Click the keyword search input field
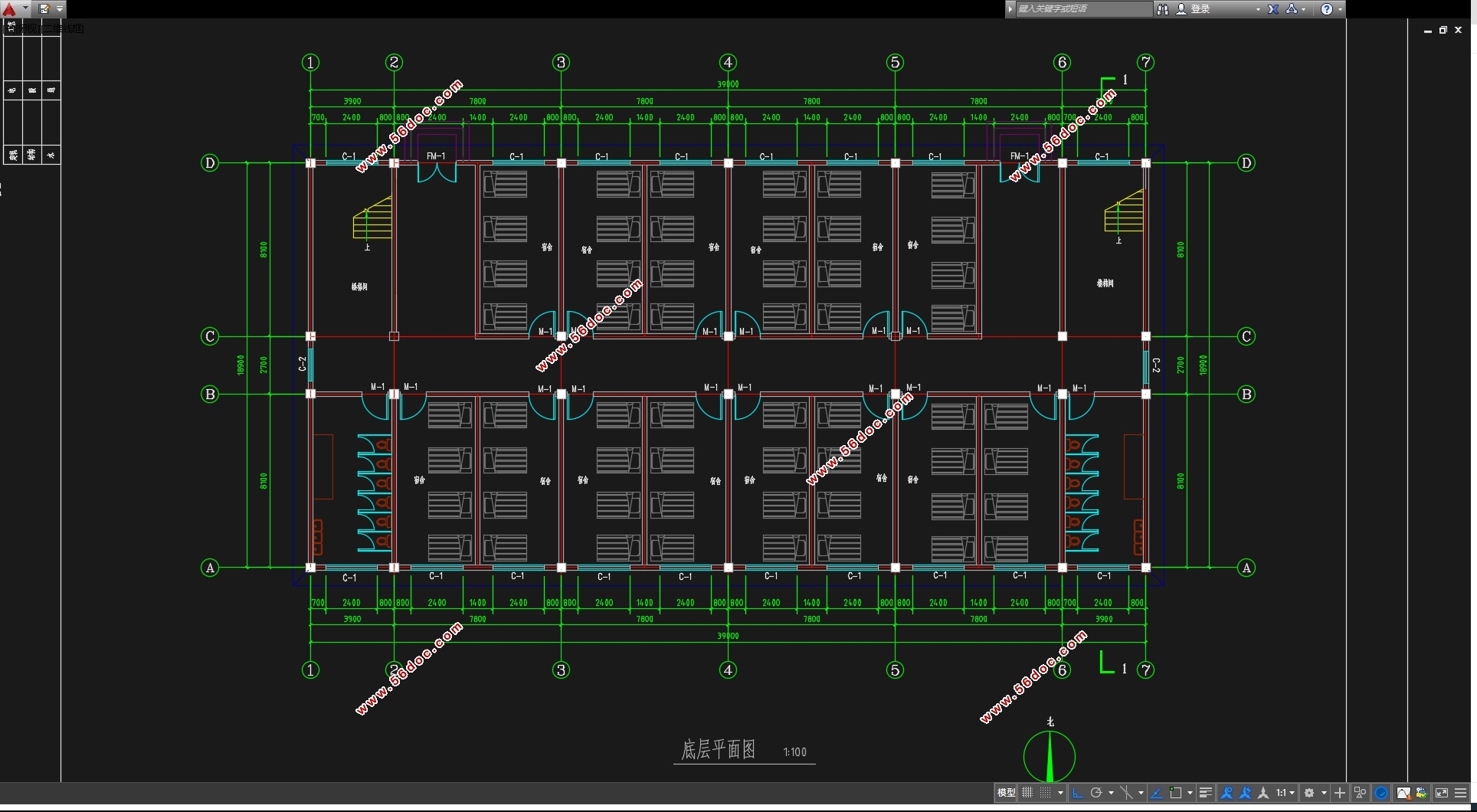This screenshot has height=812, width=1477. pos(1083,9)
